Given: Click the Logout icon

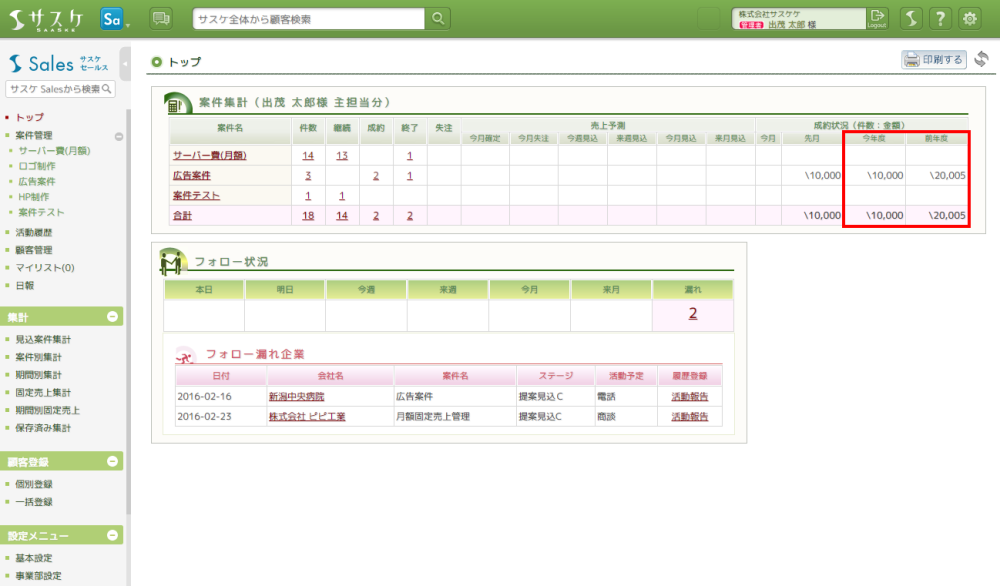Looking at the screenshot, I should pyautogui.click(x=877, y=18).
